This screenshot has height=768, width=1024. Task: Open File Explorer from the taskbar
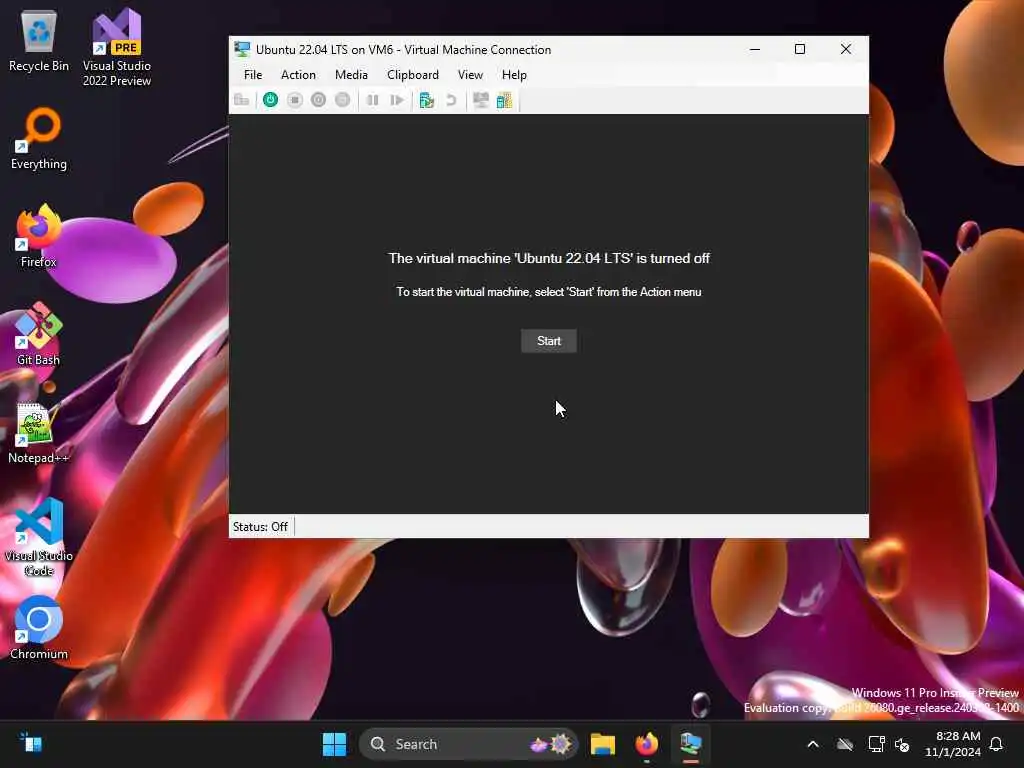603,744
